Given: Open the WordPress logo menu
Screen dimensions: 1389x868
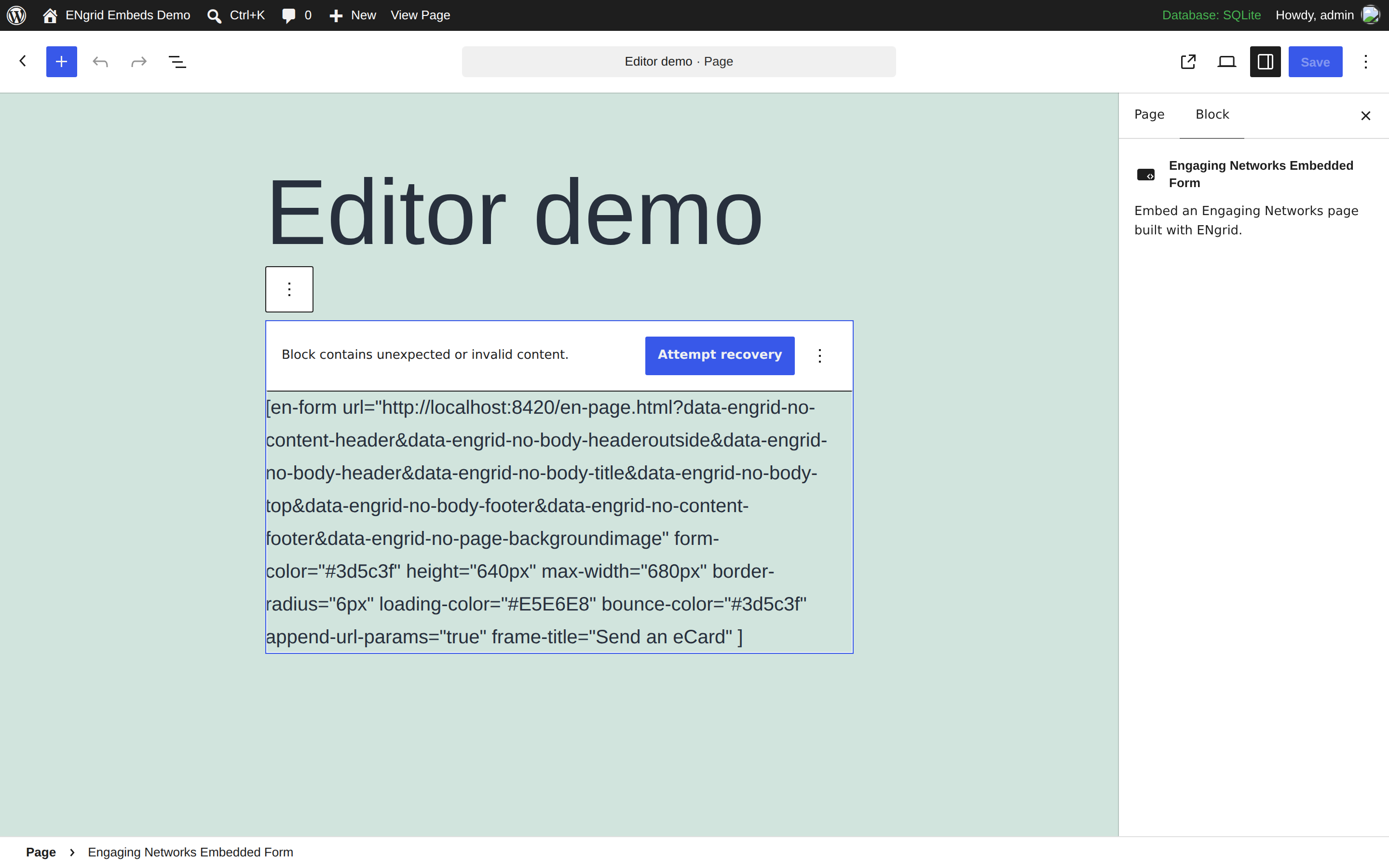Looking at the screenshot, I should (x=17, y=15).
